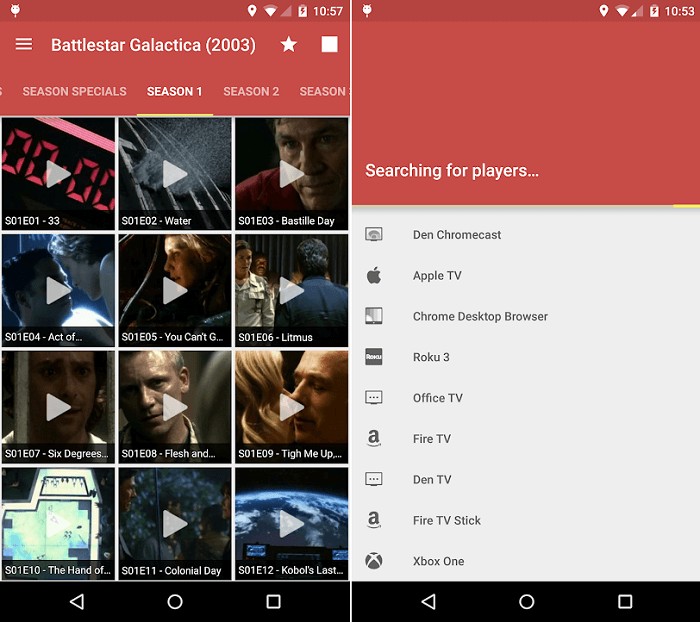700x622 pixels.
Task: Choose Fire TV Stick as the player
Action: 526,520
